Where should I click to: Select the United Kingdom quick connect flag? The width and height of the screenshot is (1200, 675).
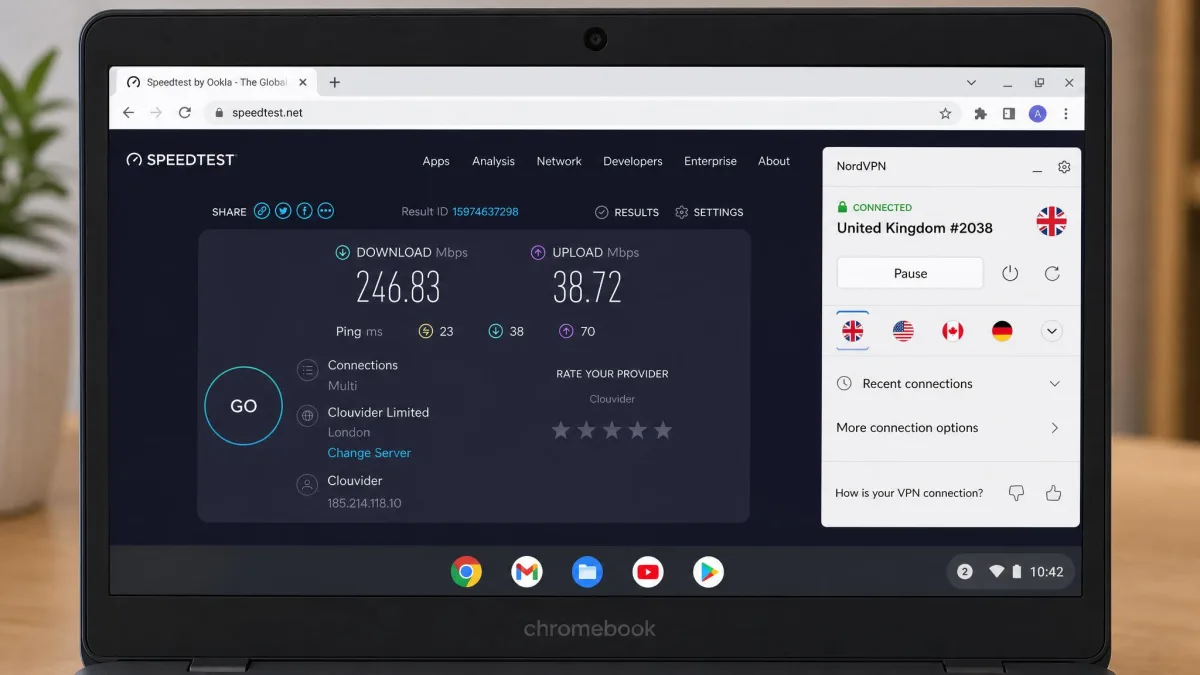(853, 331)
